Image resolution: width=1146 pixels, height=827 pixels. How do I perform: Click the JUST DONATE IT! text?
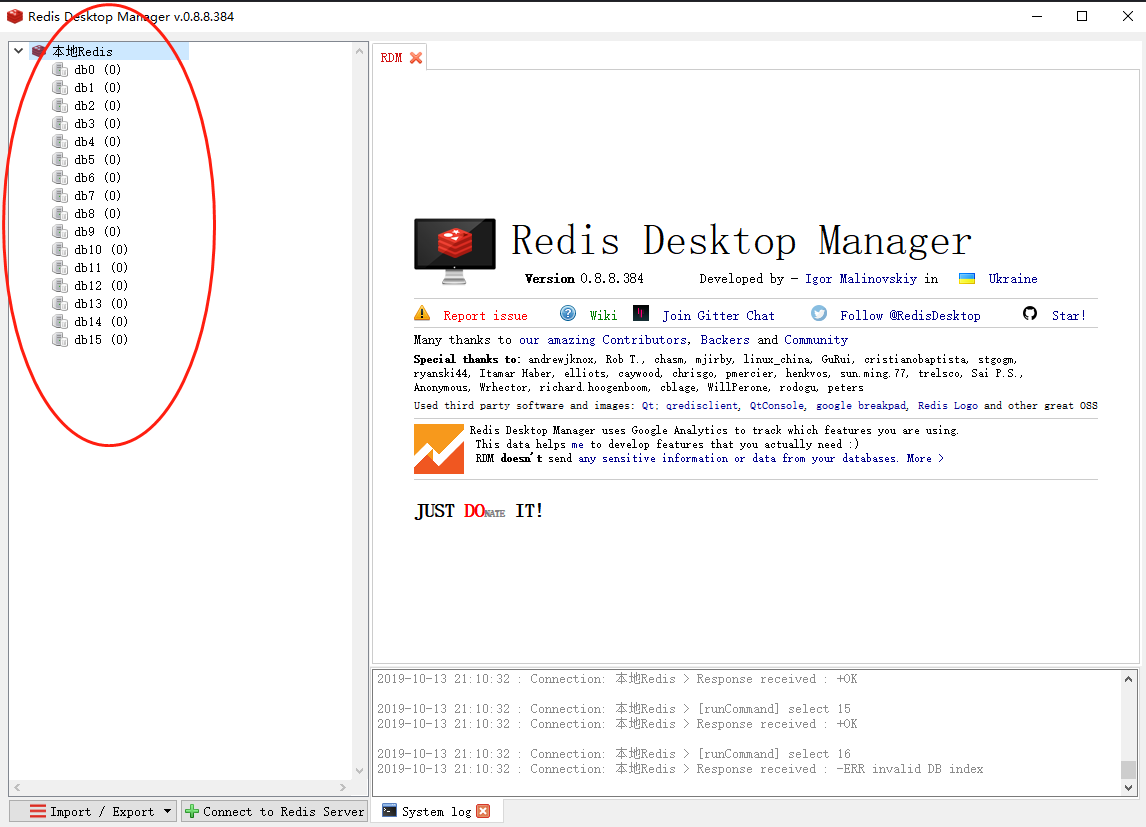click(479, 511)
